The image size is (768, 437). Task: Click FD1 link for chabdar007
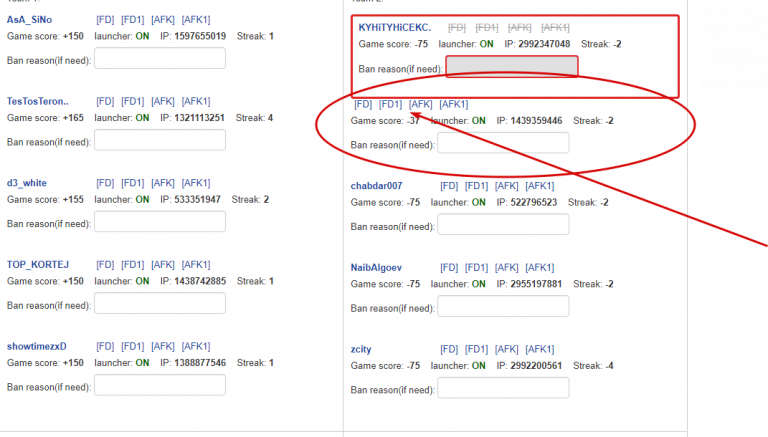tap(477, 186)
